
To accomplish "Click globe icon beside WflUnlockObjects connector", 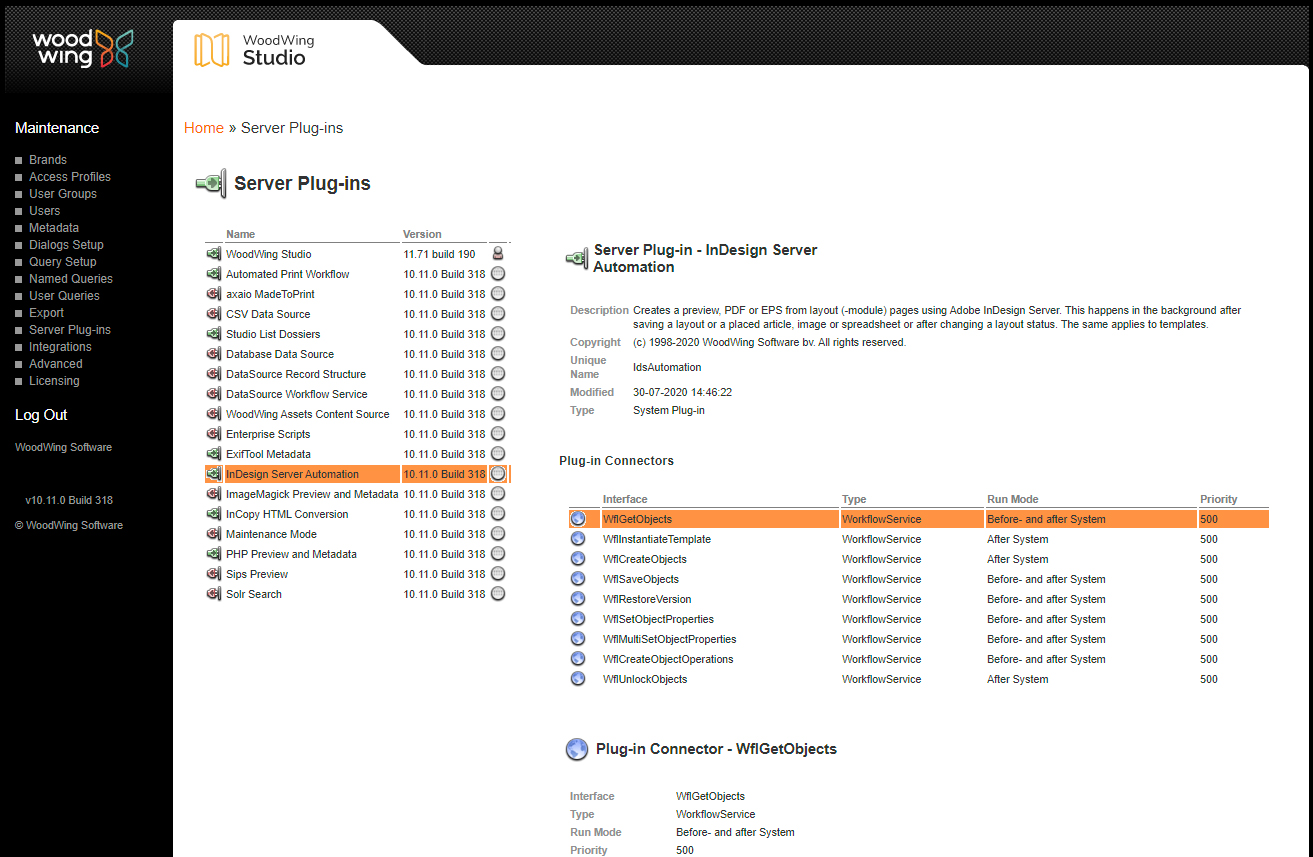I will pos(578,679).
